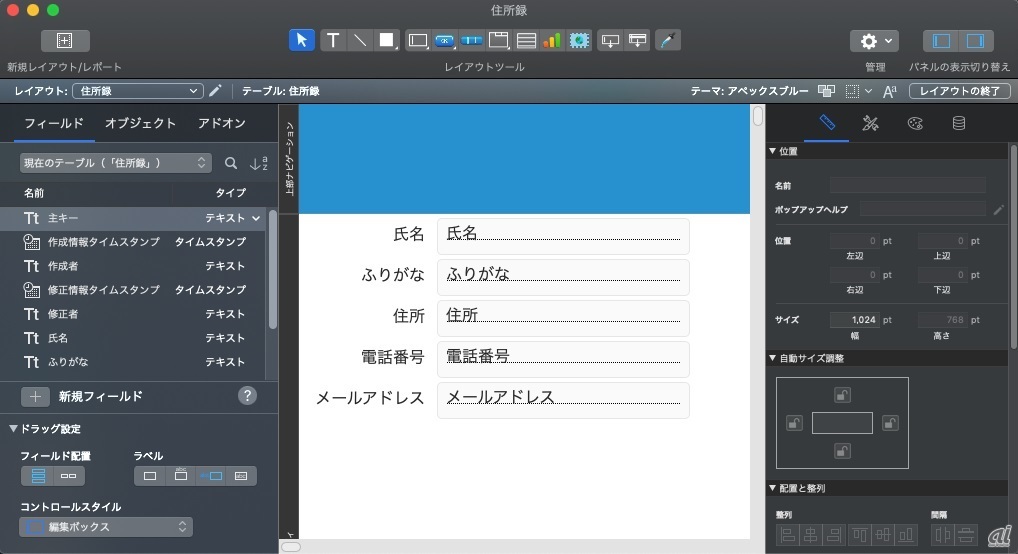Click the pencil icon to edit layout
Screen dimensions: 1018x554
(x=216, y=91)
